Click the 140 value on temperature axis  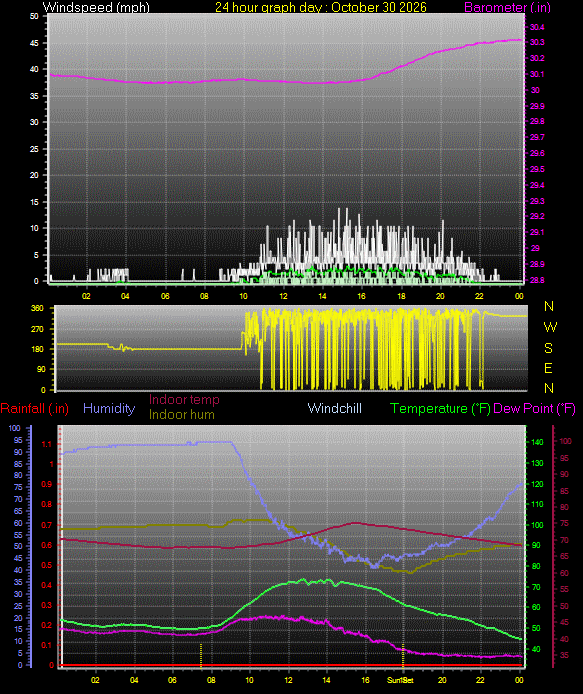coord(537,442)
